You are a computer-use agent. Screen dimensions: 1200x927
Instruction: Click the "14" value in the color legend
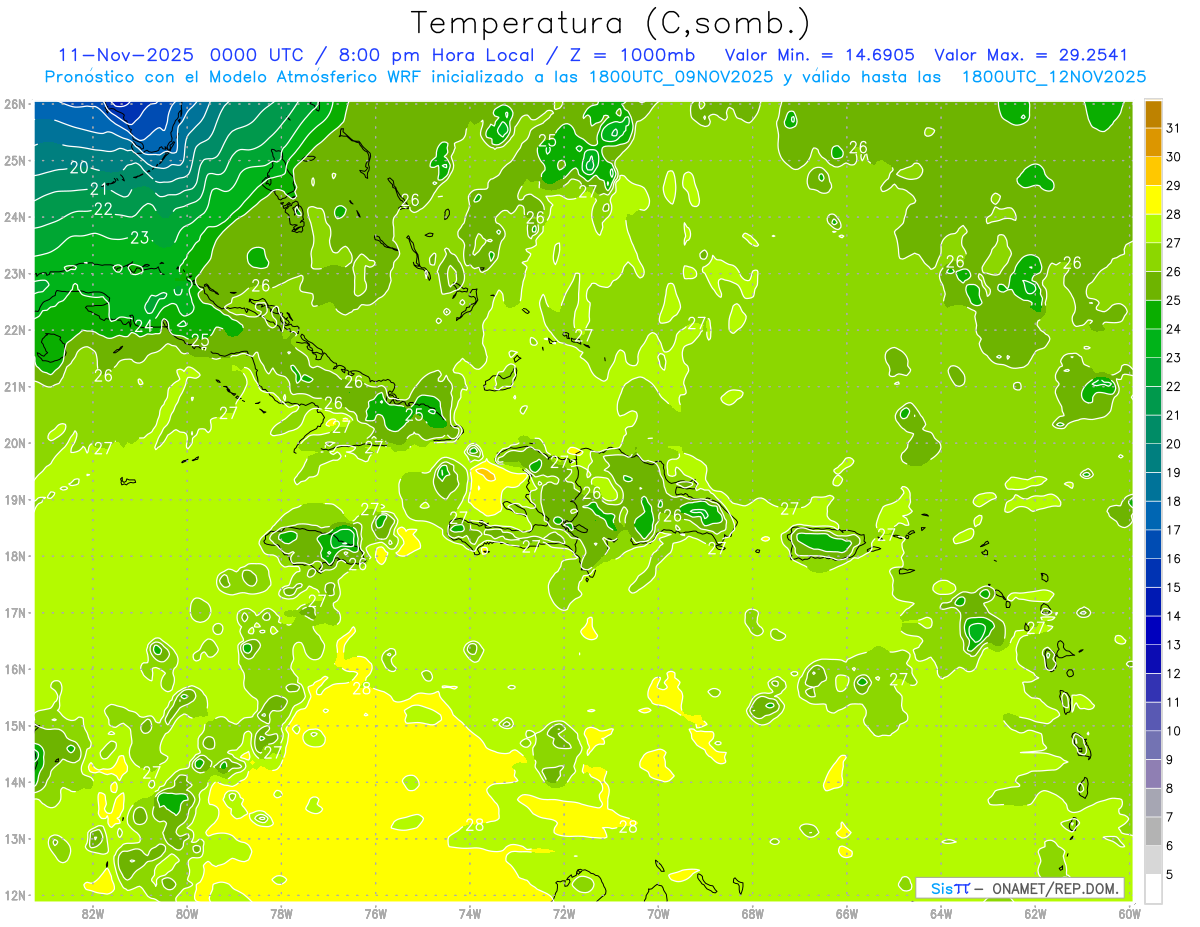point(1174,616)
